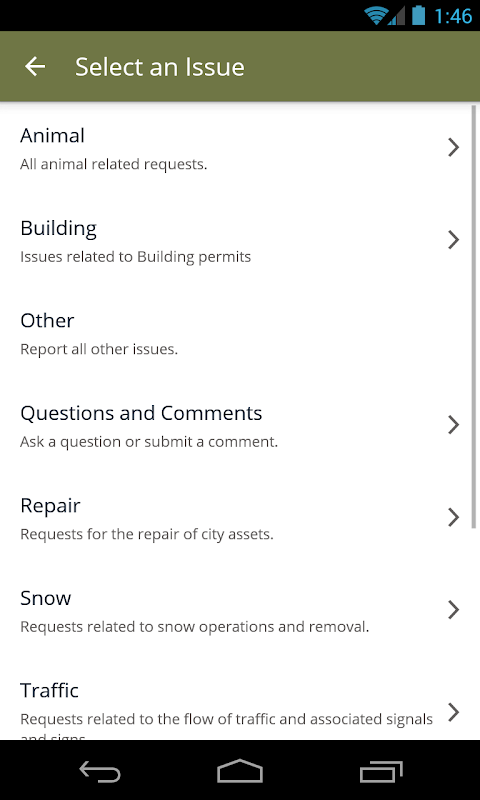The image size is (480, 800).
Task: Open Android Recent apps button
Action: [381, 771]
